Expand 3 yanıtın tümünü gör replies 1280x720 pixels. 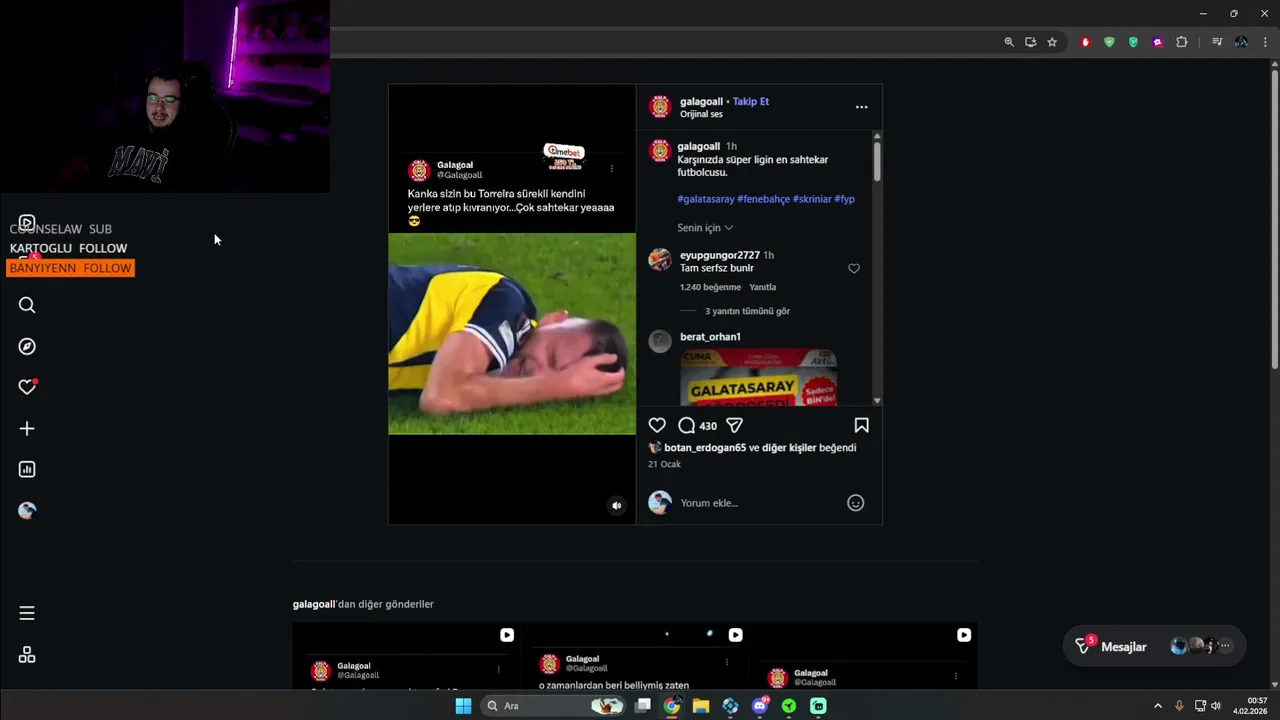(747, 311)
